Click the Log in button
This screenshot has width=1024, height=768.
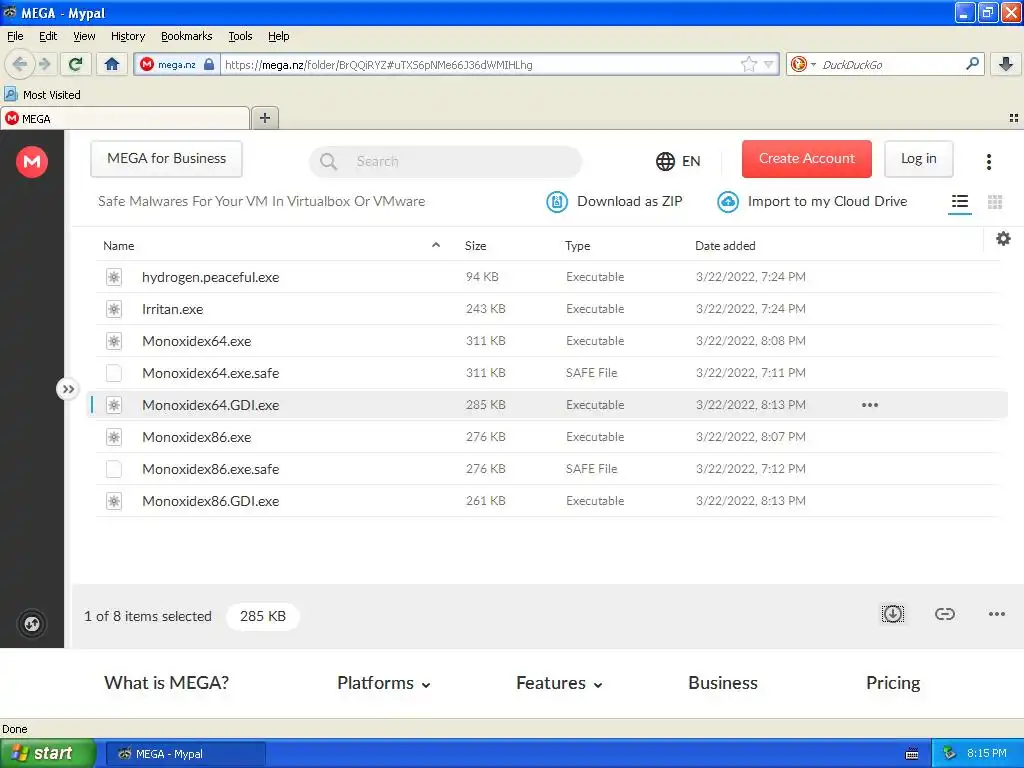coord(918,159)
